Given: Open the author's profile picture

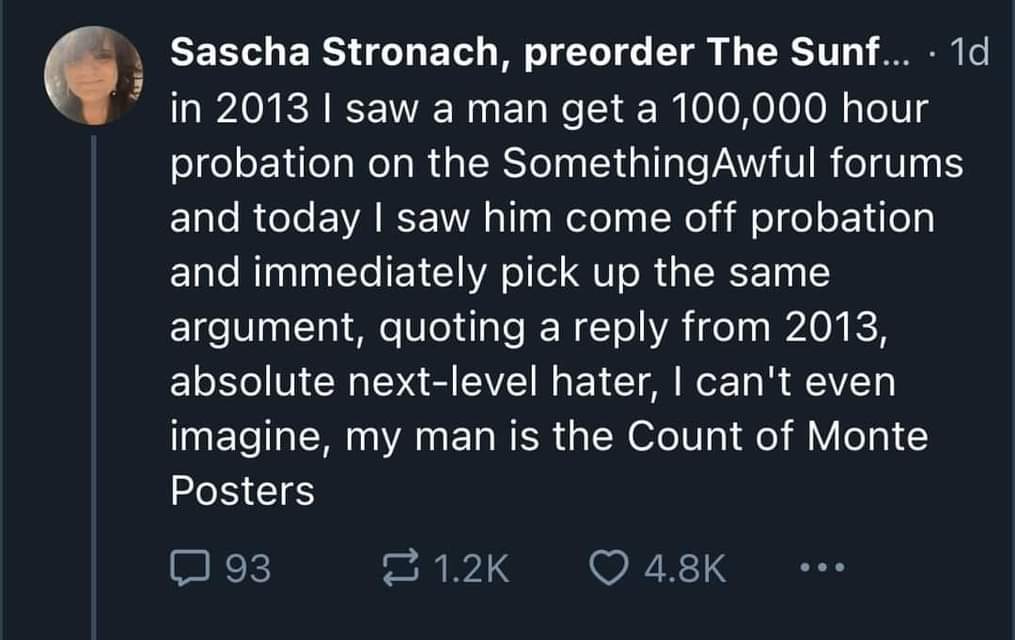Looking at the screenshot, I should coord(95,76).
